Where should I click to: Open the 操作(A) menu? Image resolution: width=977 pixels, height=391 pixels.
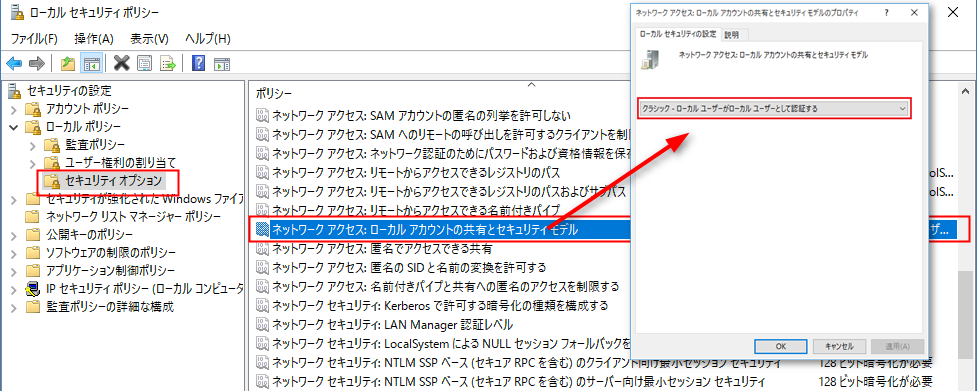(93, 39)
